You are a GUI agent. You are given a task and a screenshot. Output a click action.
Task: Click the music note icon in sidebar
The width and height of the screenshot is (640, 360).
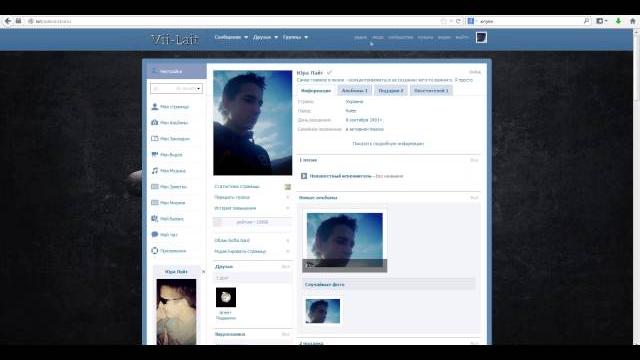coord(155,171)
